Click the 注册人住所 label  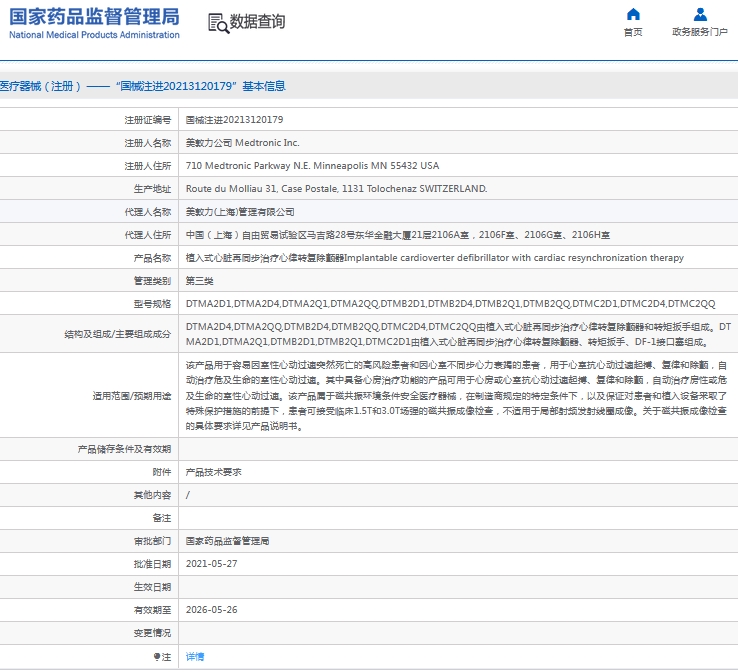coord(148,166)
